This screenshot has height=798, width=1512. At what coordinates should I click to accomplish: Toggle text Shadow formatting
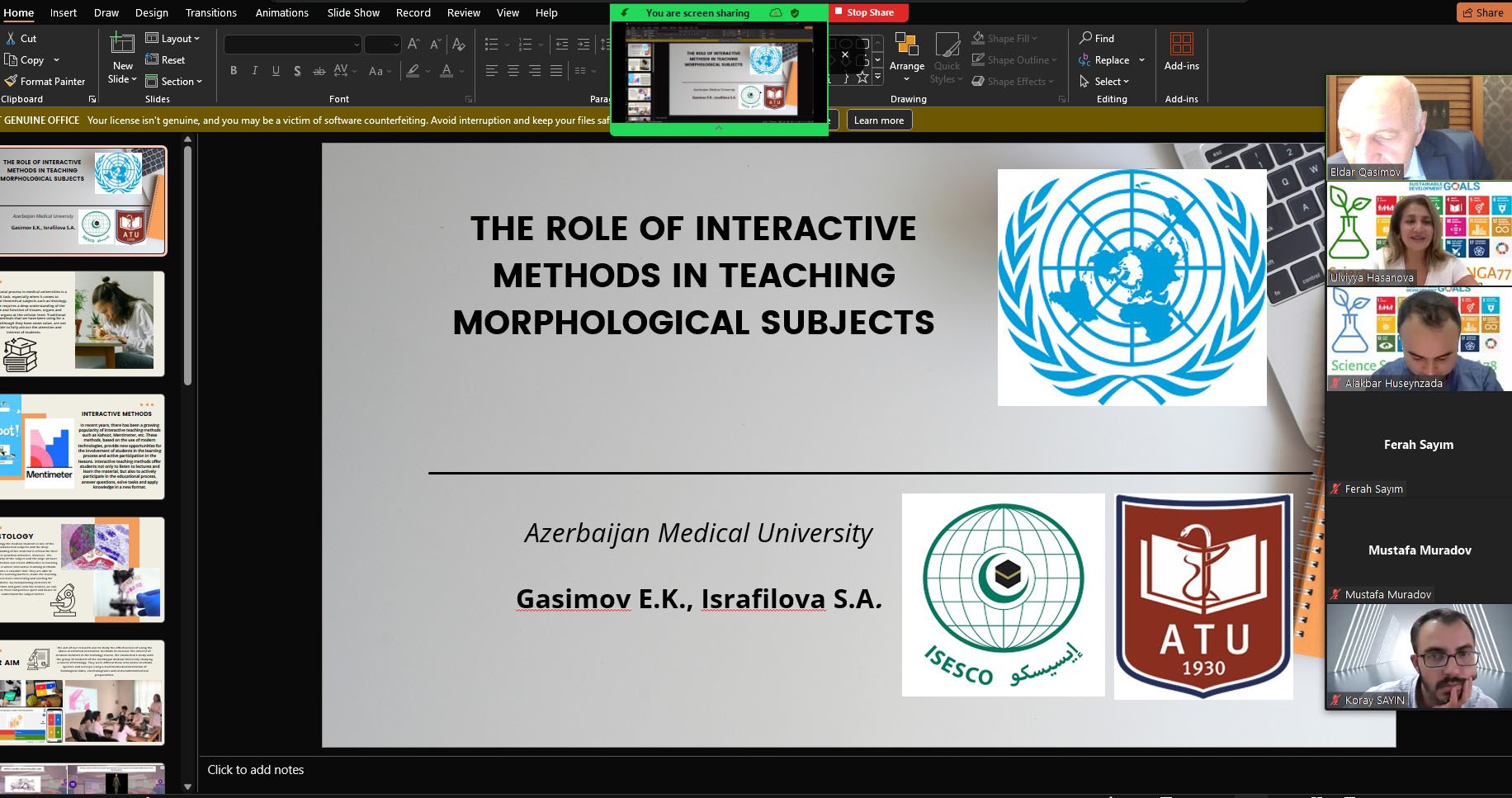click(x=297, y=71)
